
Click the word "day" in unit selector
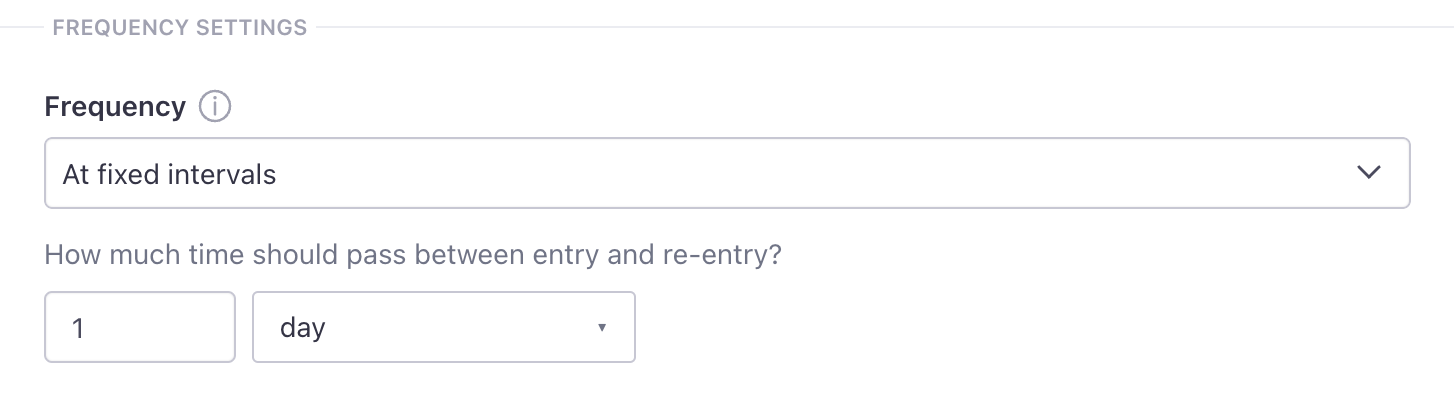303,328
